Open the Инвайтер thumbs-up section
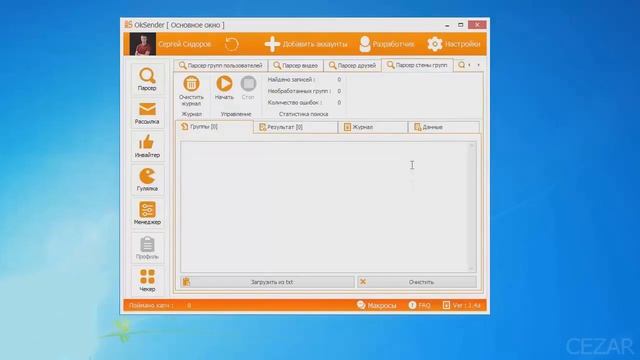The height and width of the screenshot is (360, 640). [x=147, y=147]
